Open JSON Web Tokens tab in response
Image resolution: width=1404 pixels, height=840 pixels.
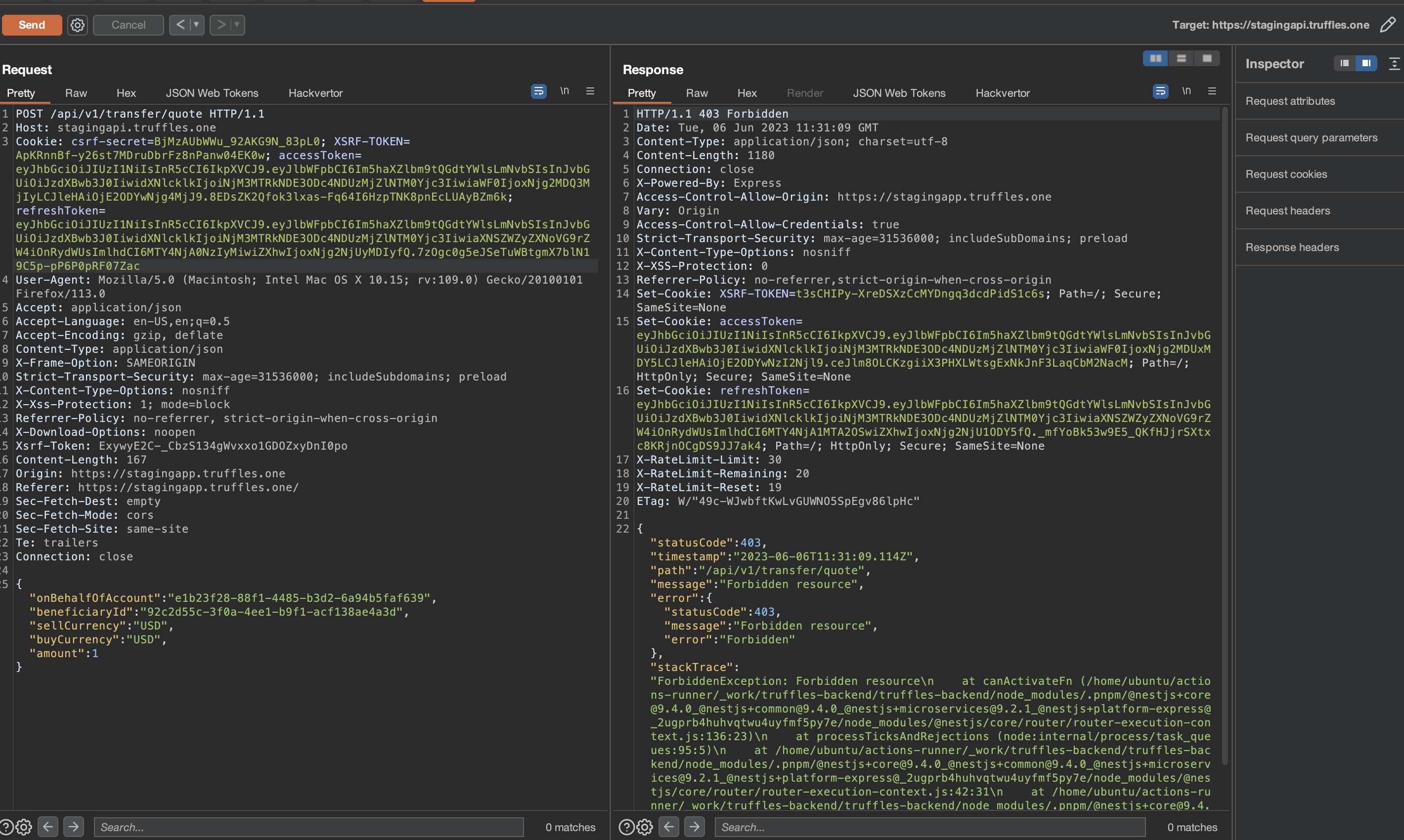click(899, 92)
